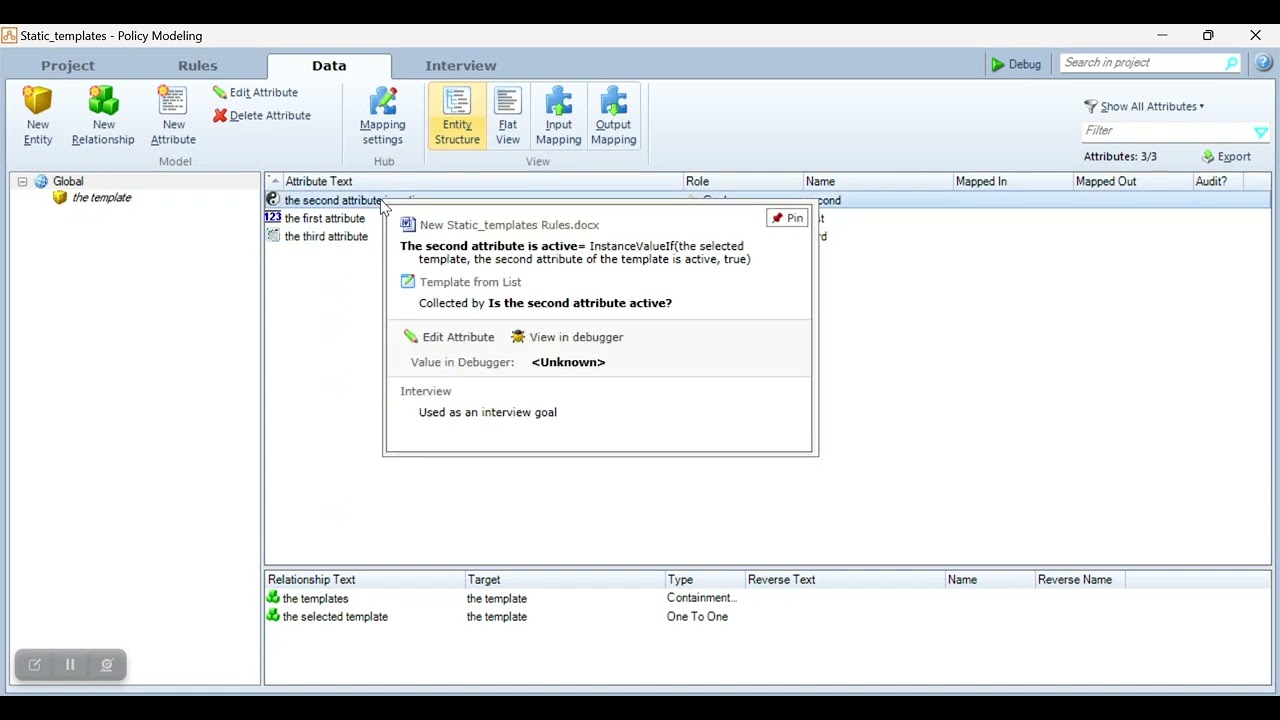
Task: Sort by Relationship Text column
Action: coord(365,580)
